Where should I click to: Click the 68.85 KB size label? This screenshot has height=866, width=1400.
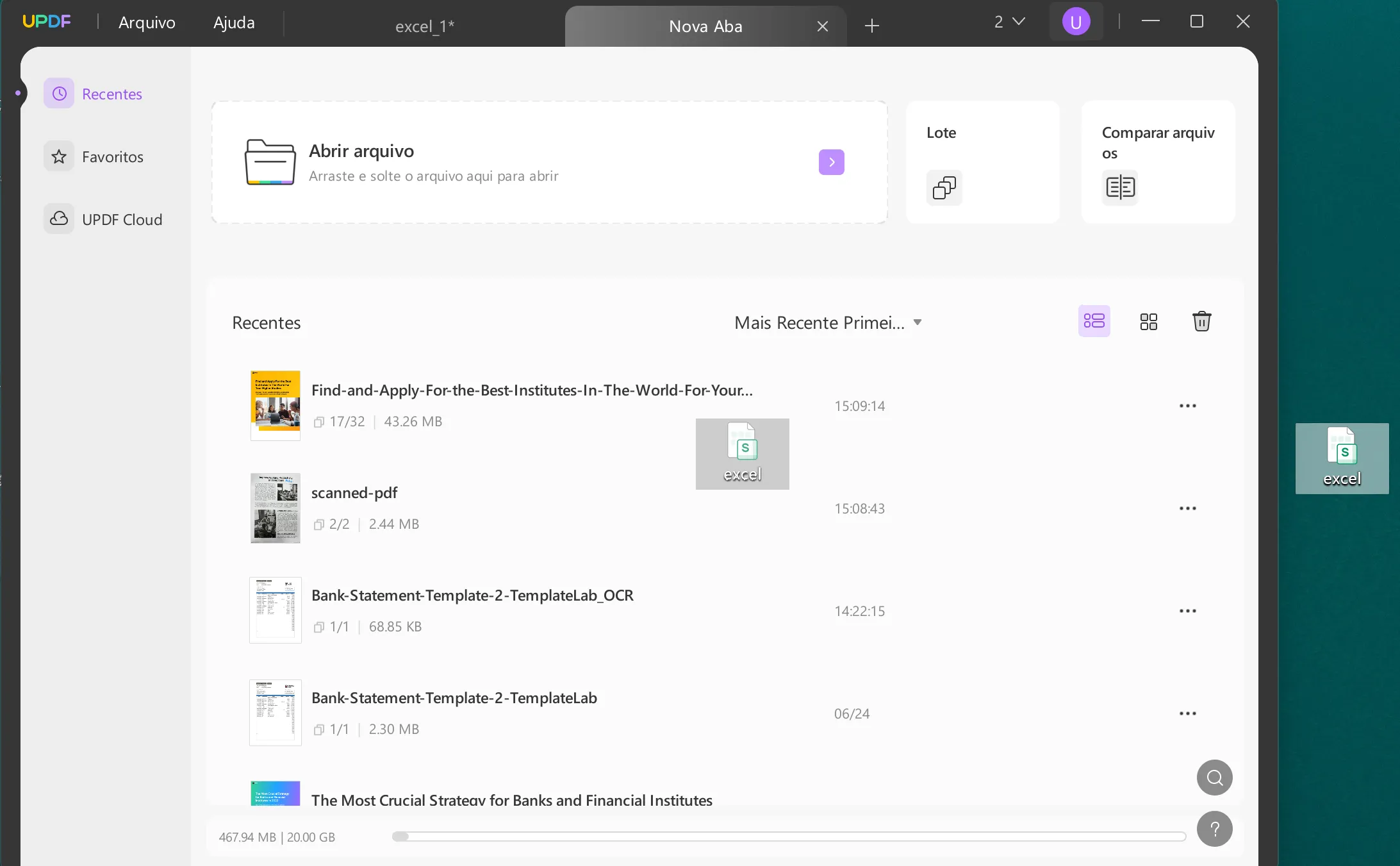[395, 627]
